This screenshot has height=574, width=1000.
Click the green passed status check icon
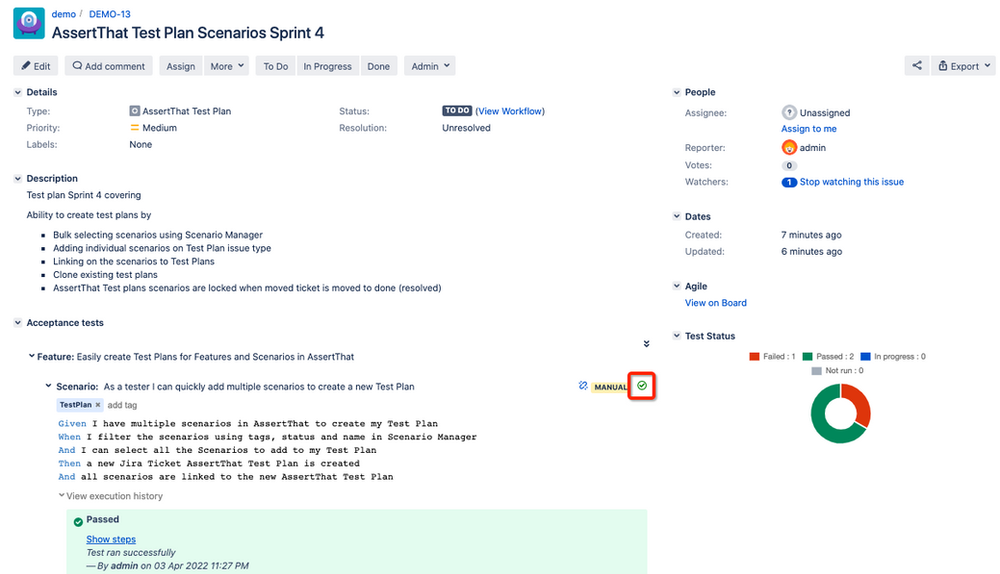point(642,386)
